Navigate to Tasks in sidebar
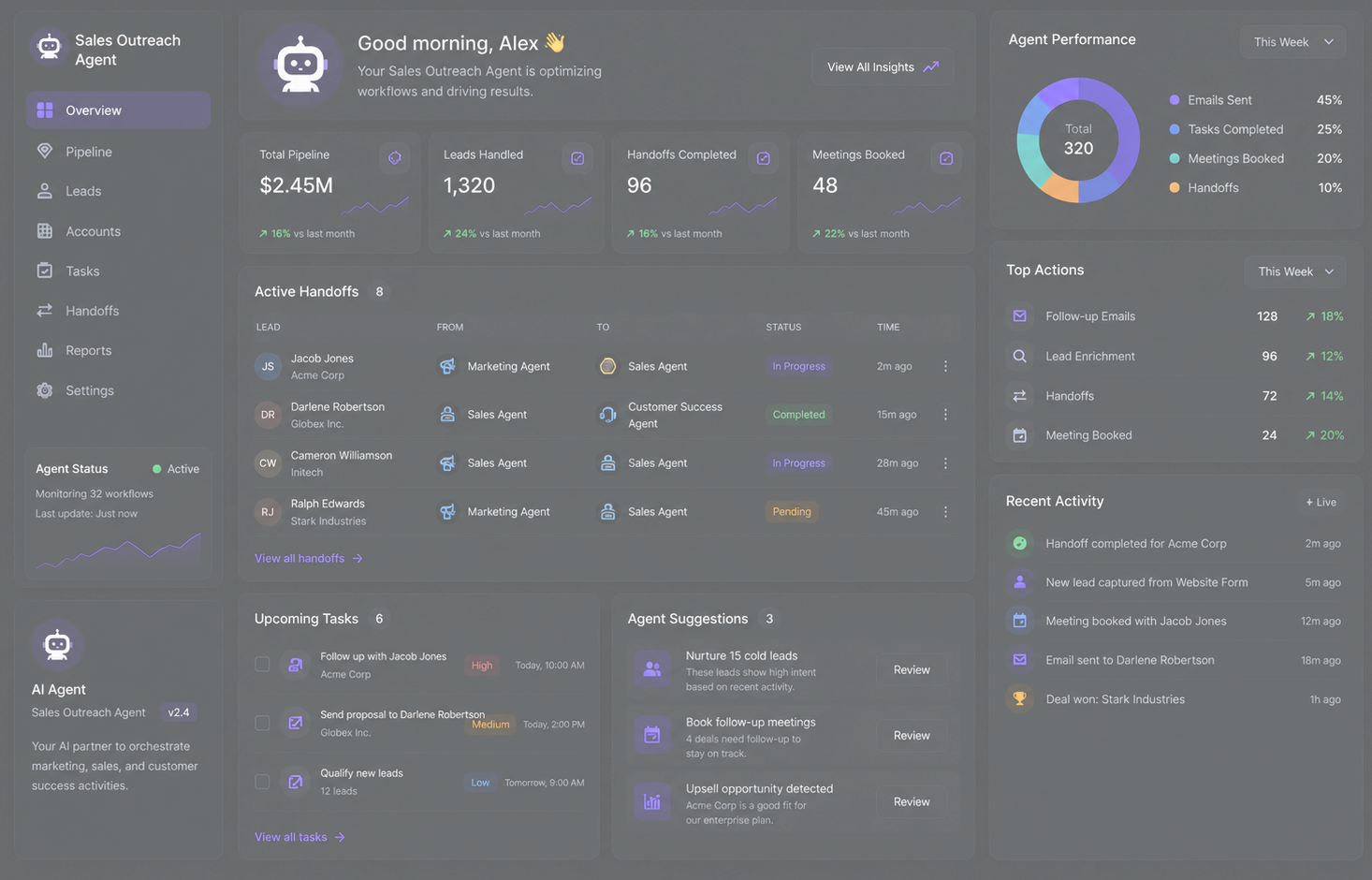 click(x=118, y=271)
